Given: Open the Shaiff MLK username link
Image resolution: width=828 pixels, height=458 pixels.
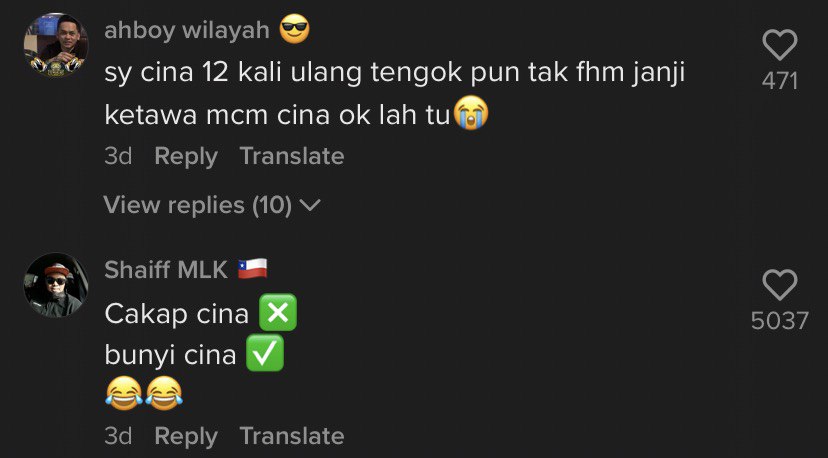Looking at the screenshot, I should (x=166, y=270).
